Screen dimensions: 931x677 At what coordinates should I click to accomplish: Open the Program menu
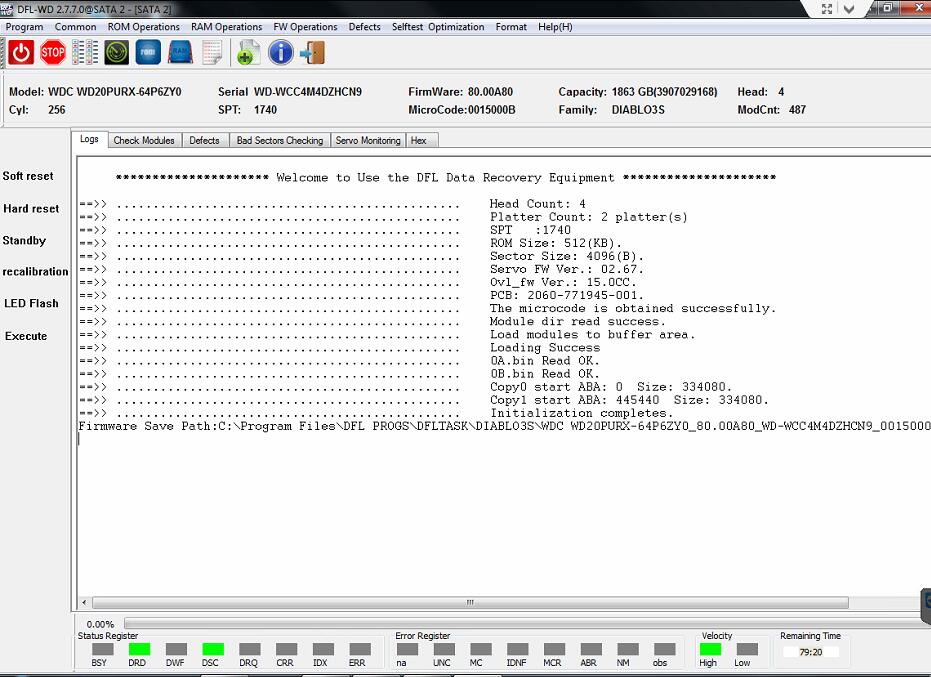click(24, 27)
